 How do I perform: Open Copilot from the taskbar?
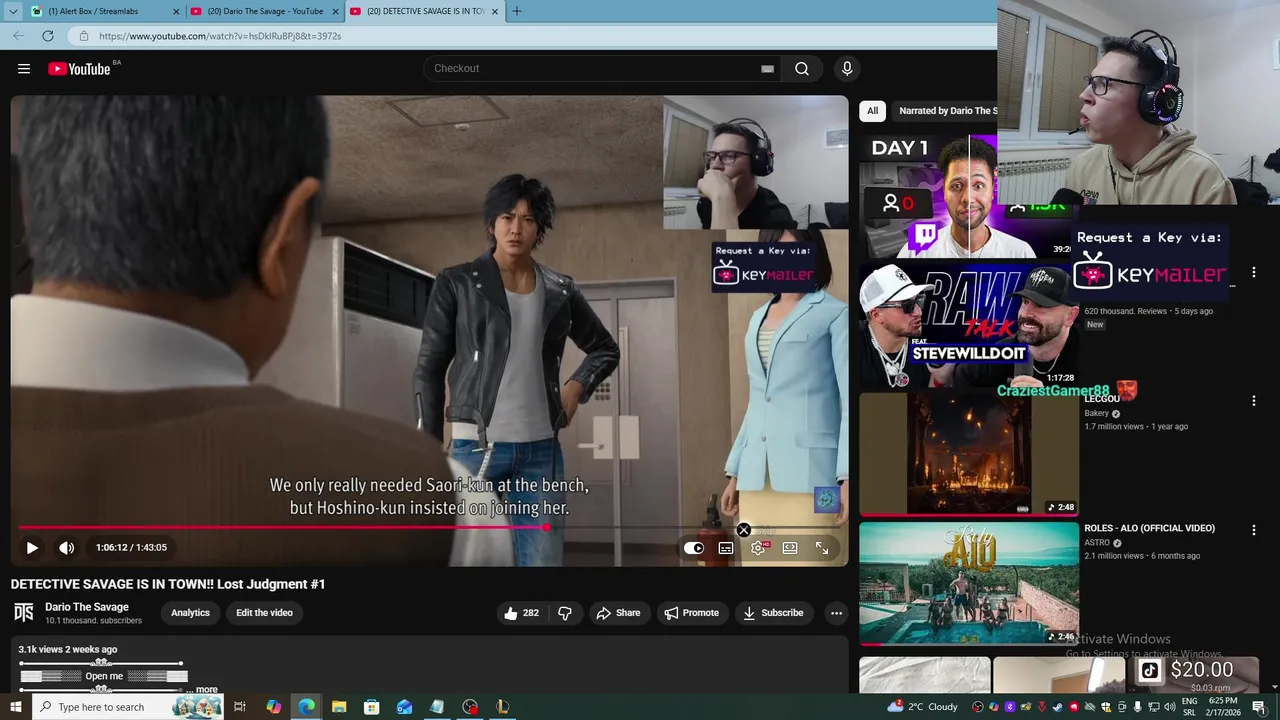pyautogui.click(x=273, y=707)
